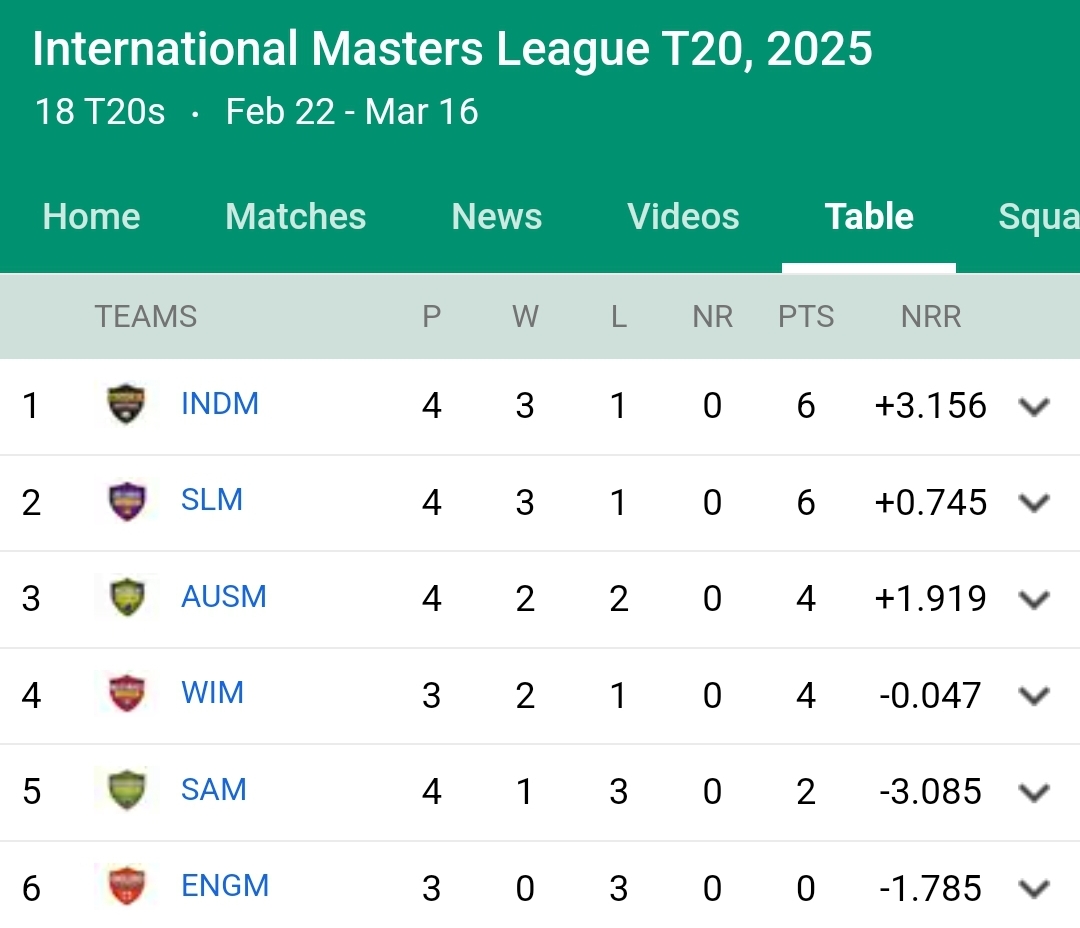Go to the Videos tab

(x=683, y=216)
